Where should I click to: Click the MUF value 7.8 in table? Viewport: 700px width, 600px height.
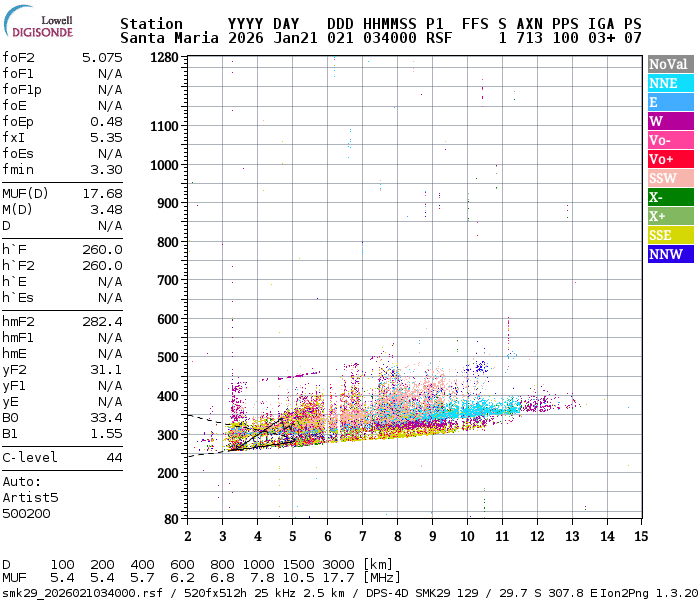pyautogui.click(x=262, y=578)
